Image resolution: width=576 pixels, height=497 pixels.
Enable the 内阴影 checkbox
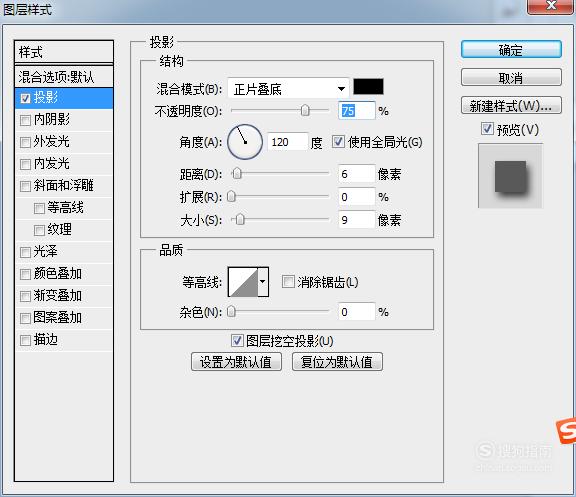coord(25,120)
